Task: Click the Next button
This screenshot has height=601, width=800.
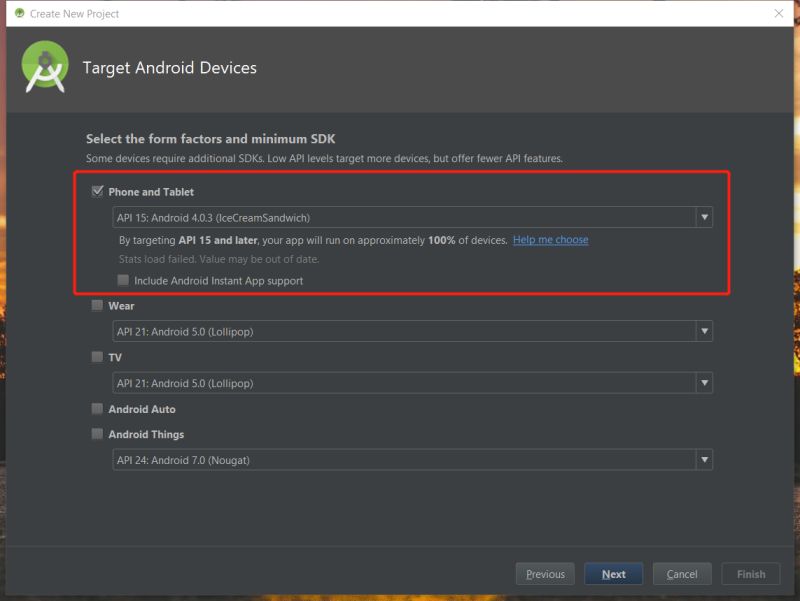Action: tap(613, 573)
